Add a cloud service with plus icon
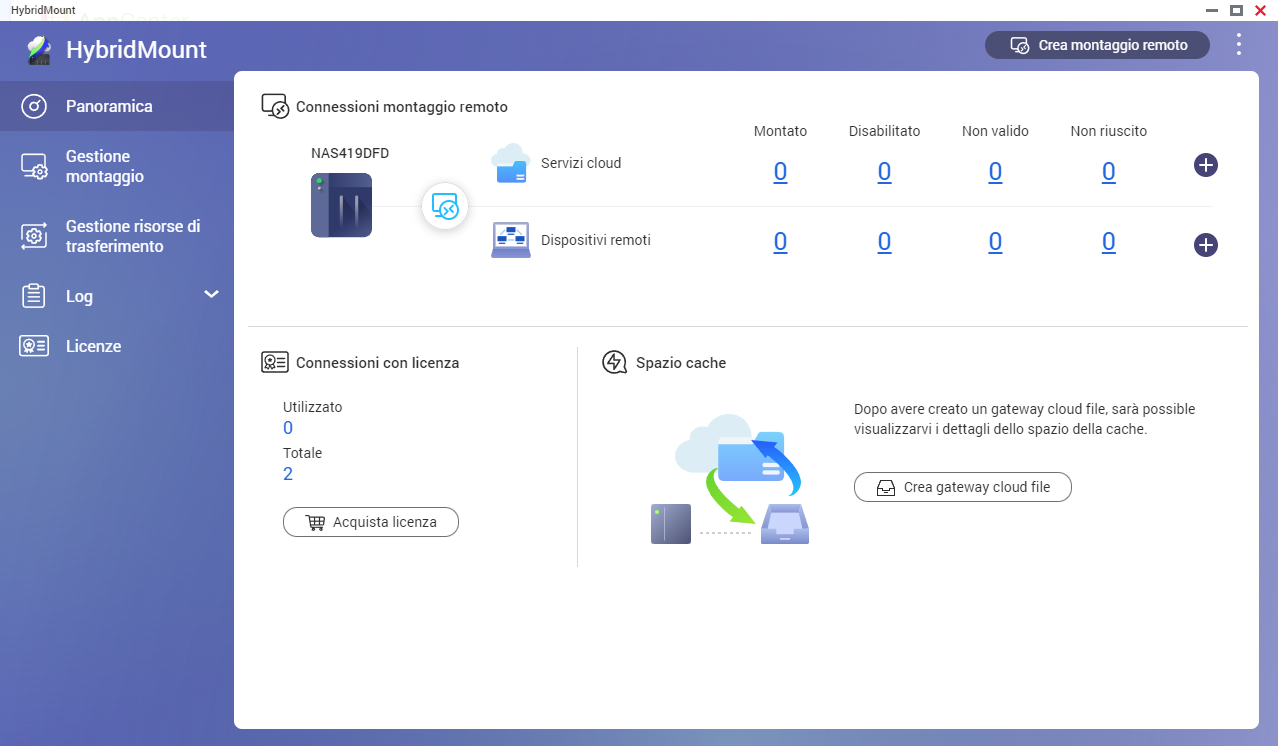The image size is (1278, 746). (x=1206, y=165)
